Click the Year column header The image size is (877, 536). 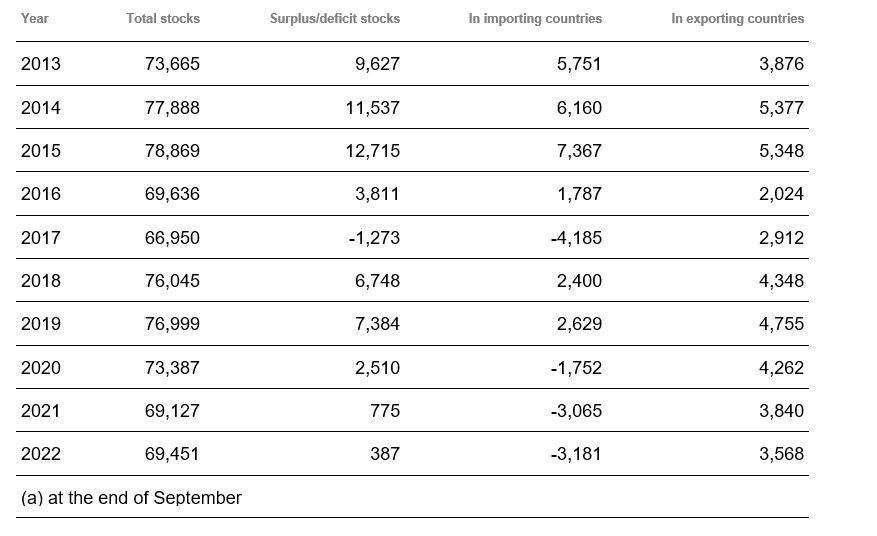coord(35,18)
